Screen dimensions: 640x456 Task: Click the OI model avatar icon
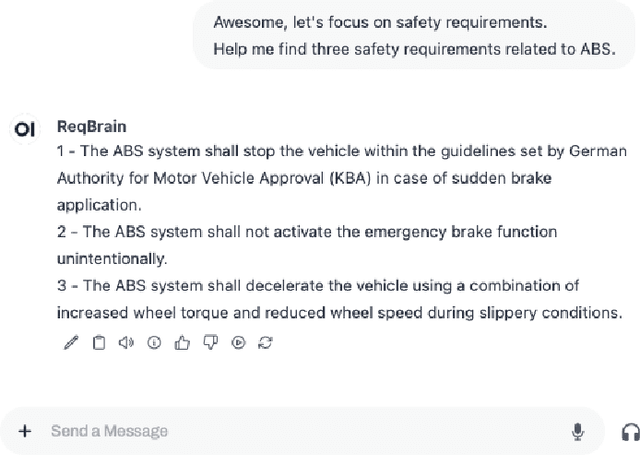25,129
